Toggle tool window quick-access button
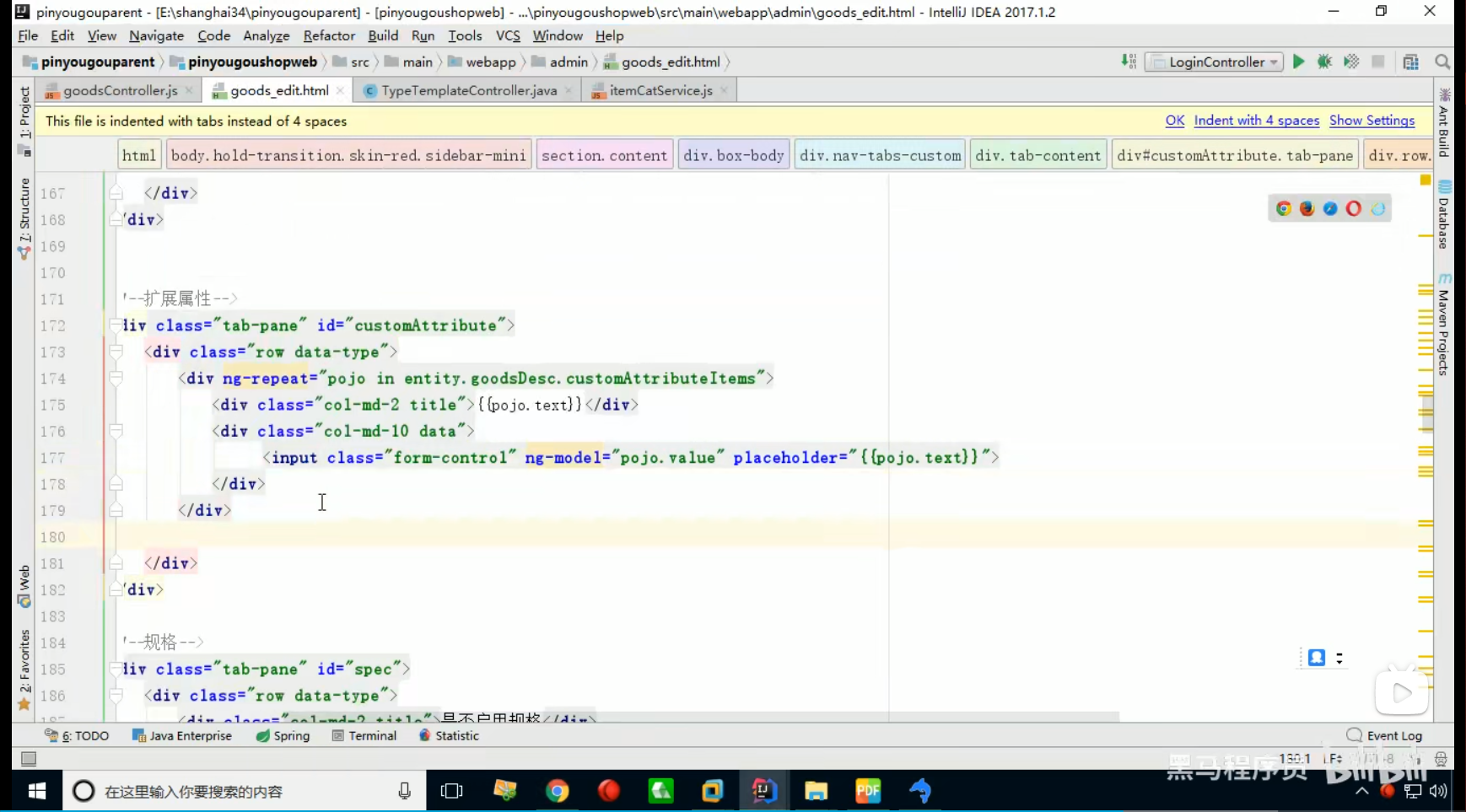The width and height of the screenshot is (1466, 812). click(29, 759)
